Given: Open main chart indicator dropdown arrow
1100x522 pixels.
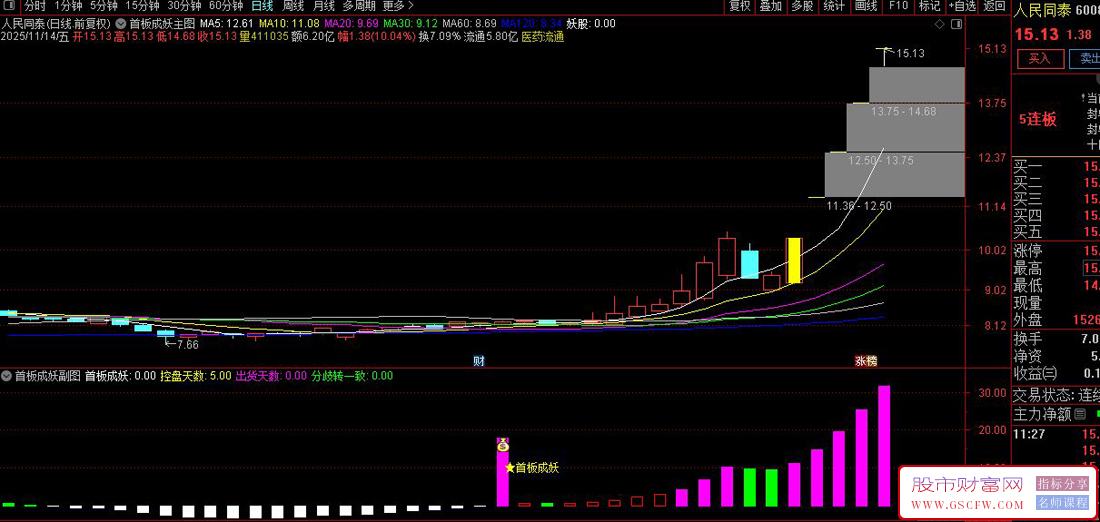Looking at the screenshot, I should 121,23.
